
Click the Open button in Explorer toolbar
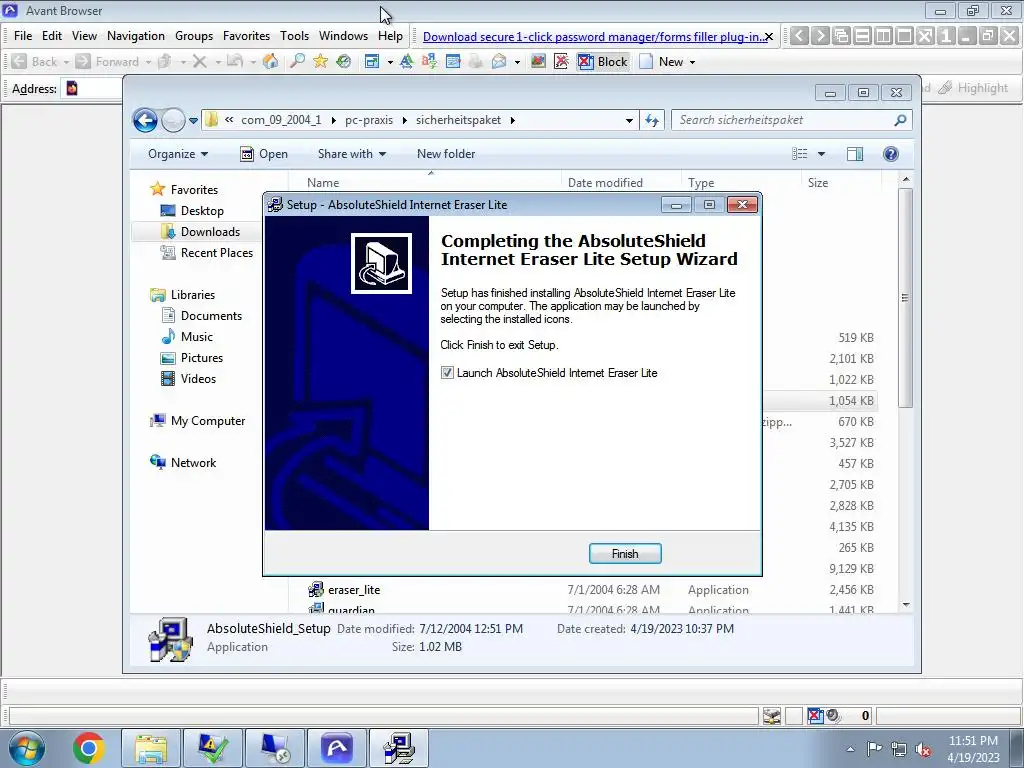coord(264,154)
